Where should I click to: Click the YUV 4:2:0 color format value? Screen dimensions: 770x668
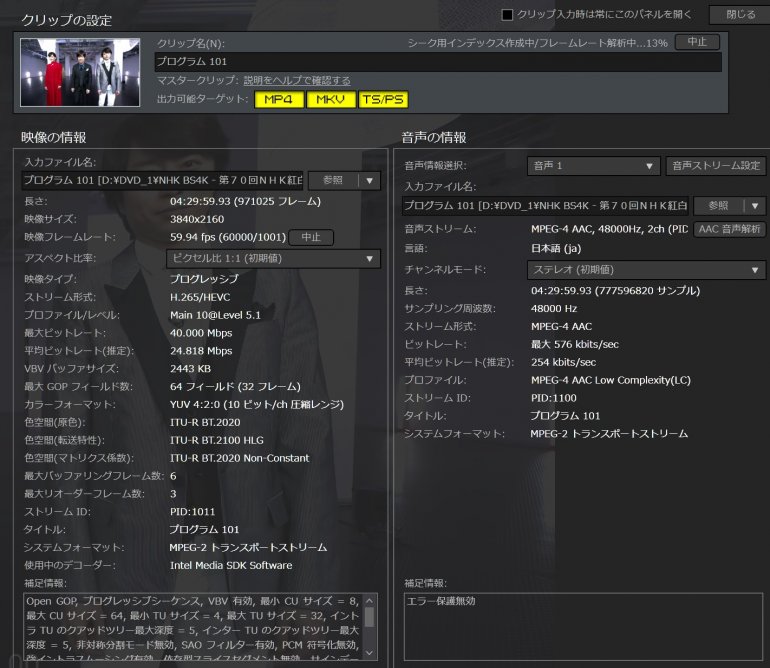pyautogui.click(x=257, y=405)
